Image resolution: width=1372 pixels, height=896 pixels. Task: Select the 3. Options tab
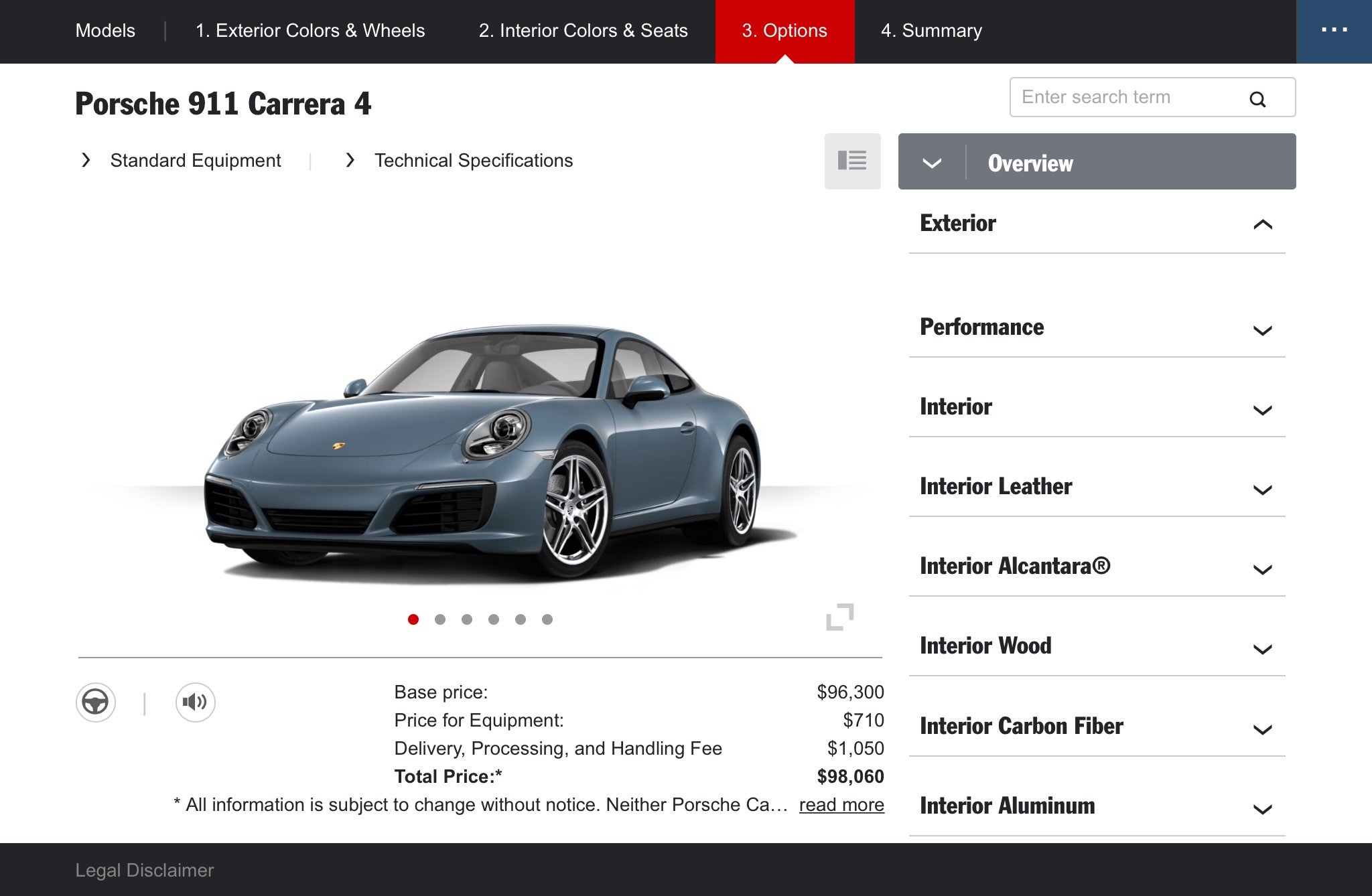[784, 31]
